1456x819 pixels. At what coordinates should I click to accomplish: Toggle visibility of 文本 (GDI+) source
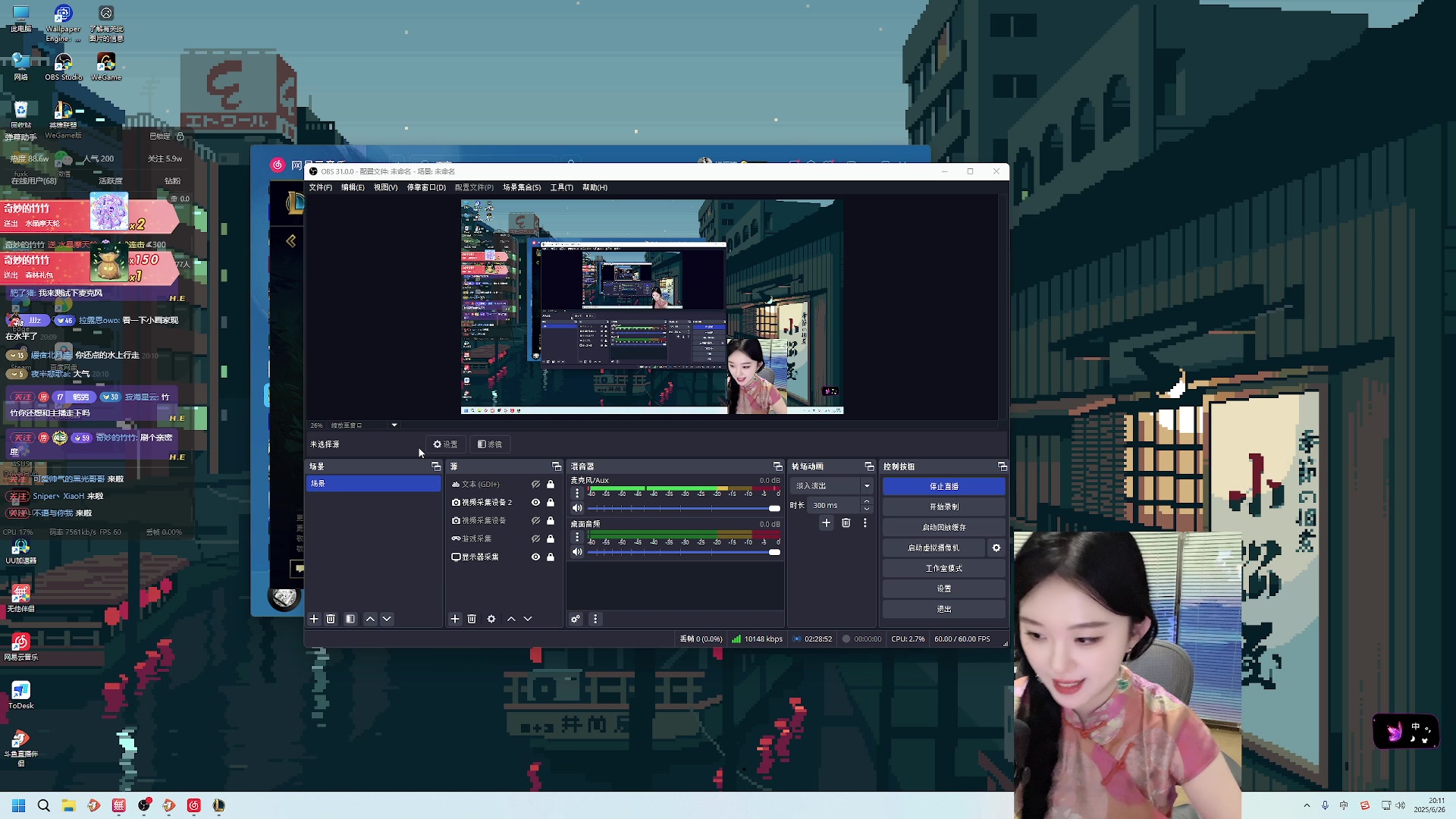pos(535,484)
